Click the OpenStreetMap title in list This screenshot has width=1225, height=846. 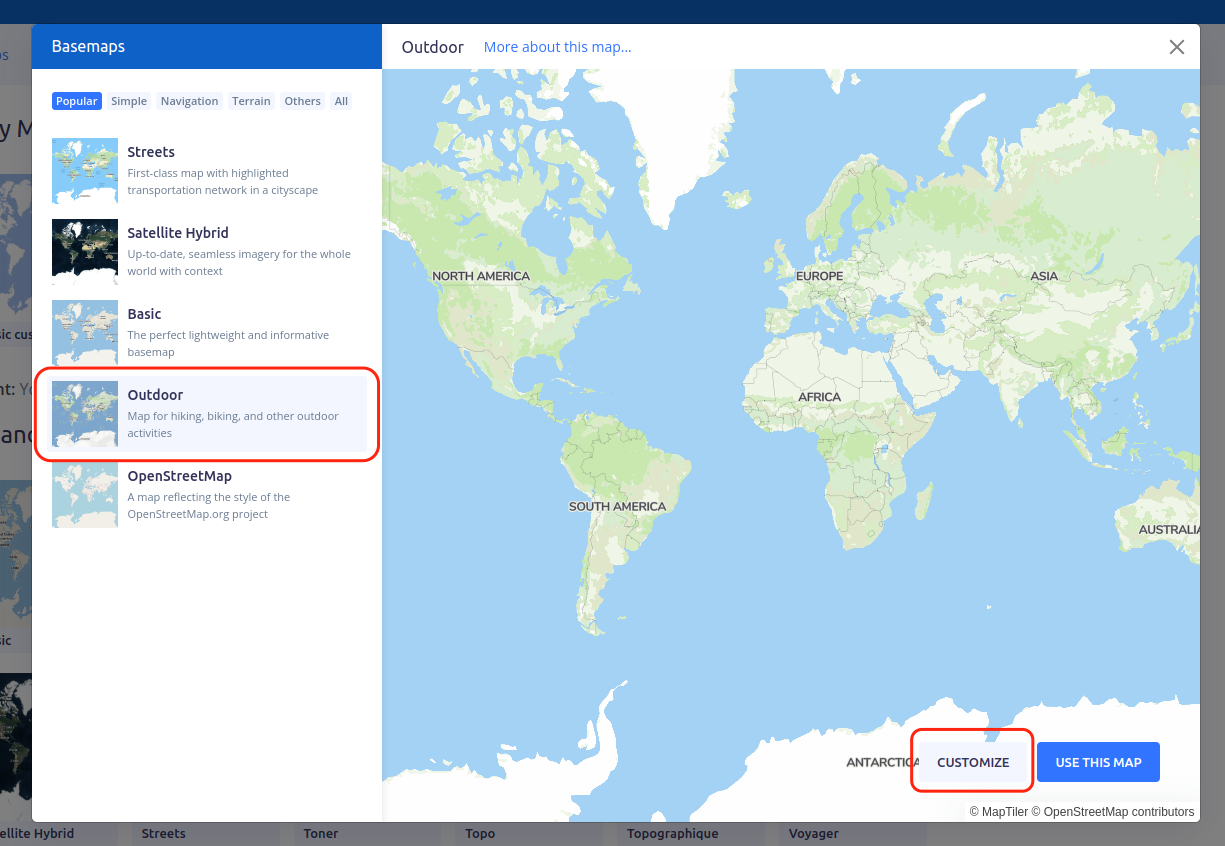180,476
